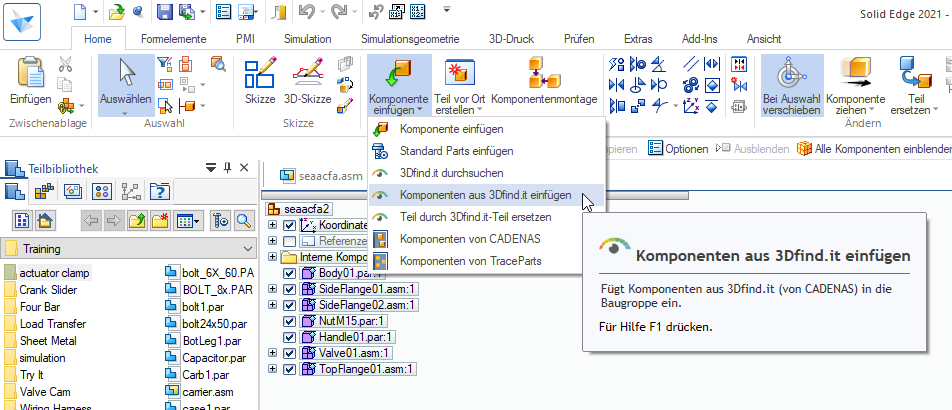Enable the Referenzebenen checkbox
Screen dimensions: 952x410
coord(290,241)
